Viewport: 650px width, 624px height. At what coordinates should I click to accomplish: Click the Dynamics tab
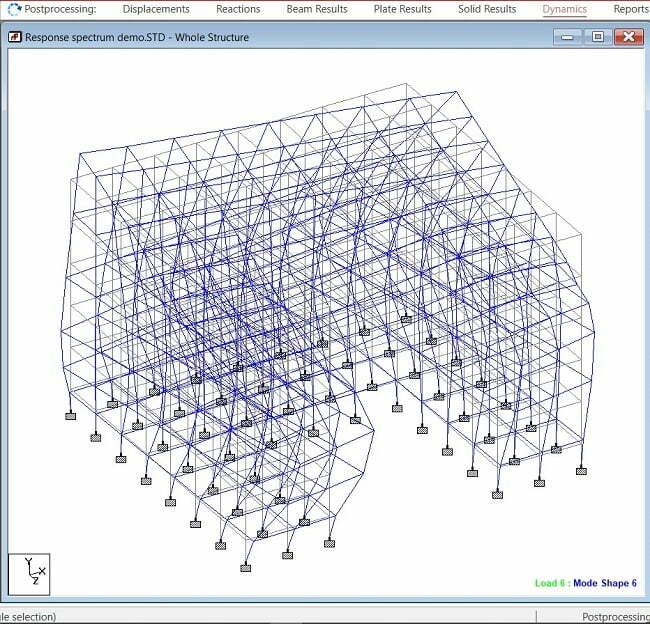point(565,9)
